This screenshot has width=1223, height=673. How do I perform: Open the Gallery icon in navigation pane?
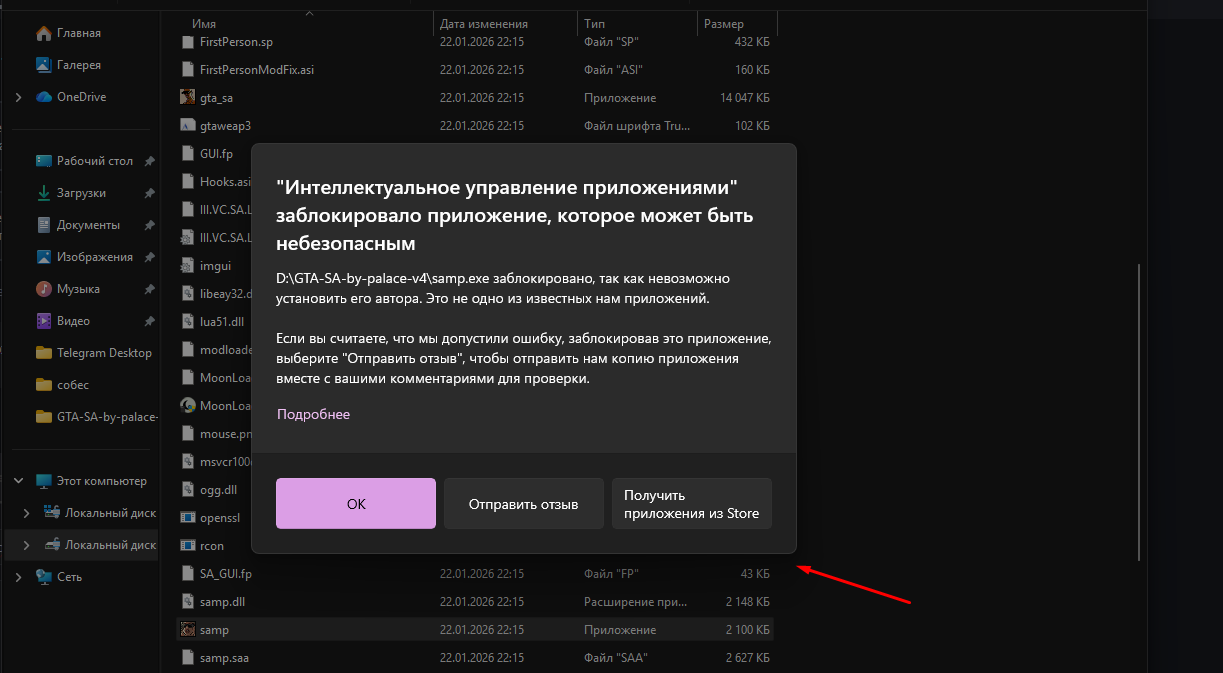click(44, 65)
